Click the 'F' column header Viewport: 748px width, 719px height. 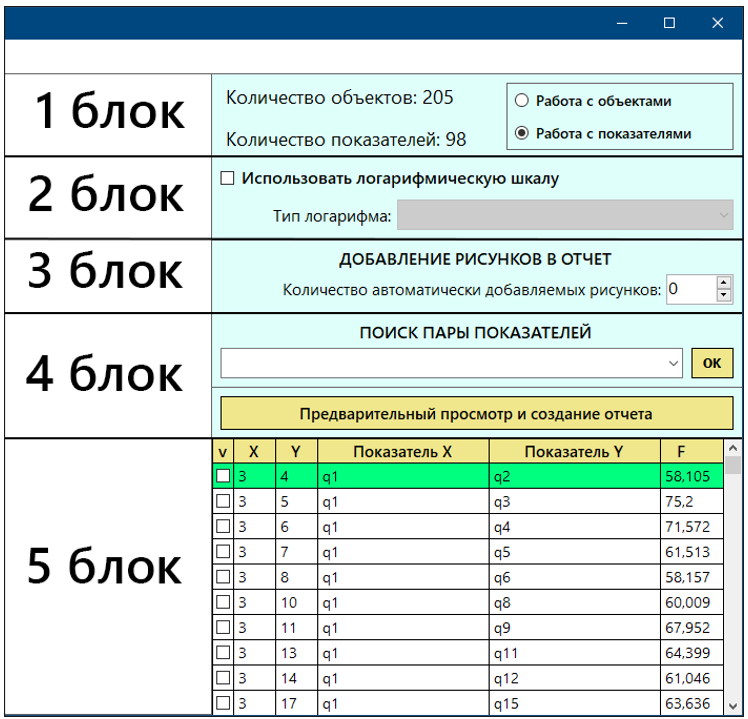692,451
